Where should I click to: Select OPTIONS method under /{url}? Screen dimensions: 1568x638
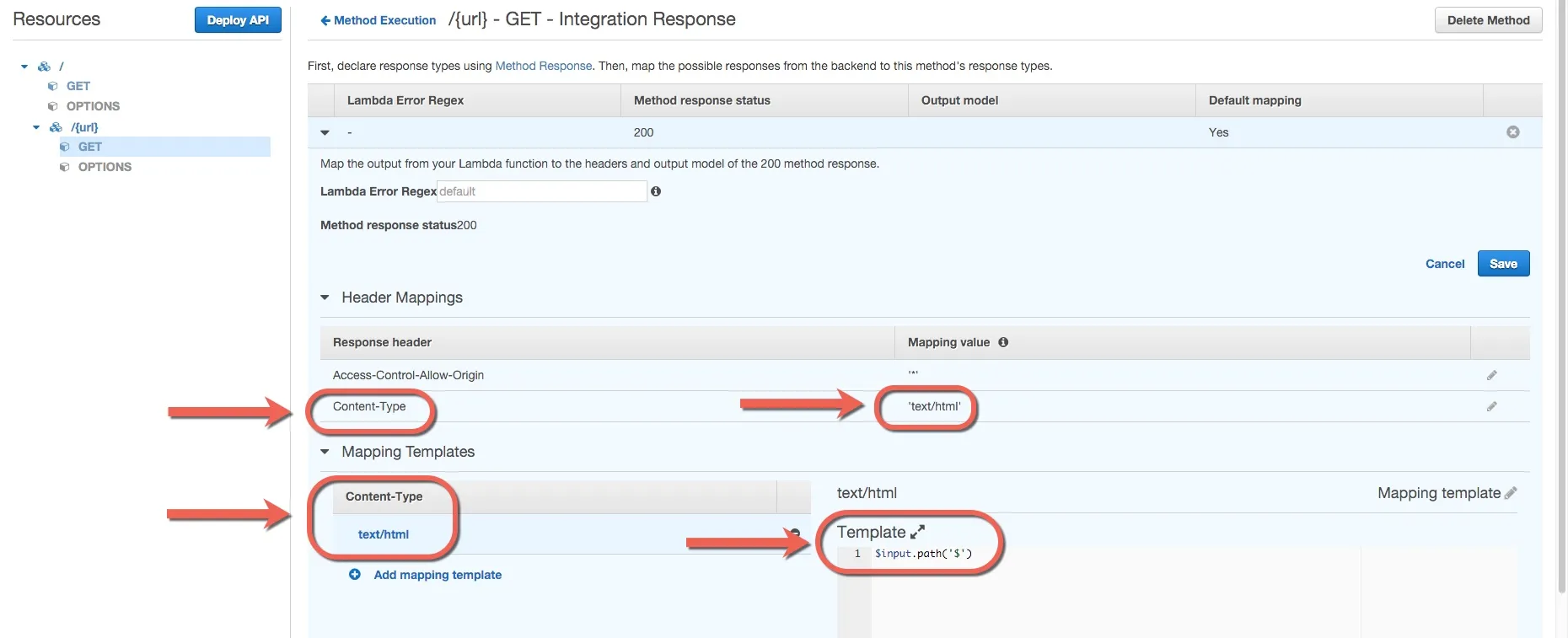coord(105,167)
